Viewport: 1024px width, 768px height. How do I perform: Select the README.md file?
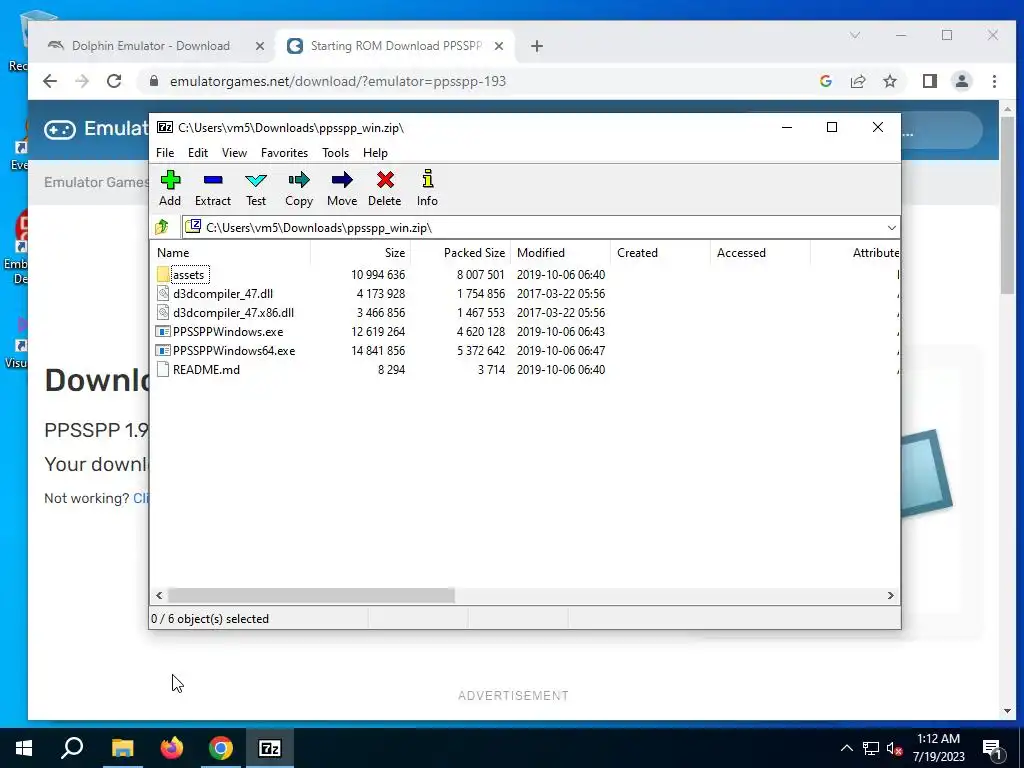pos(205,370)
